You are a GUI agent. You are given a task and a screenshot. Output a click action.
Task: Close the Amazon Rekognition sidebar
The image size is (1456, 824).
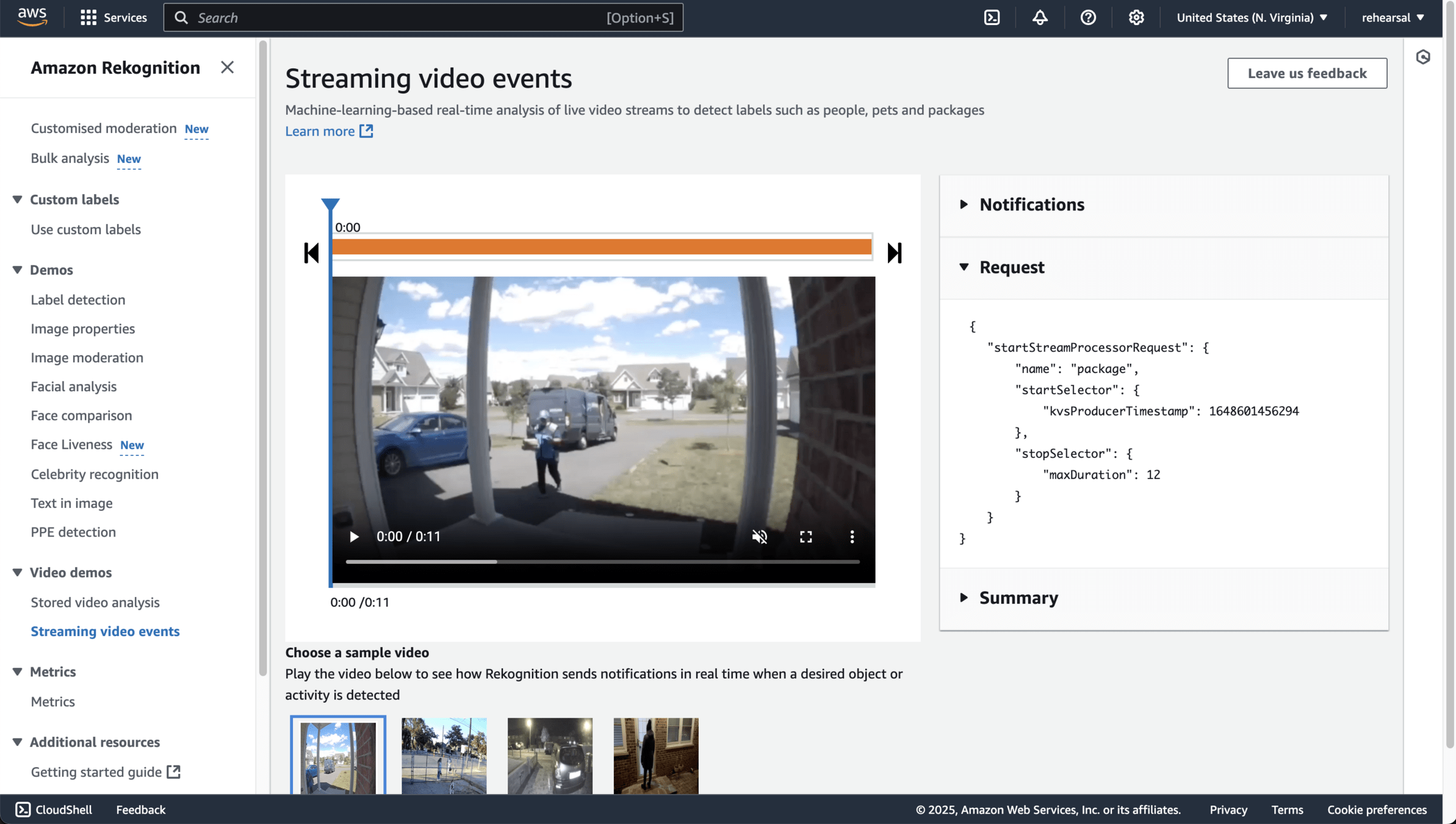click(x=227, y=67)
